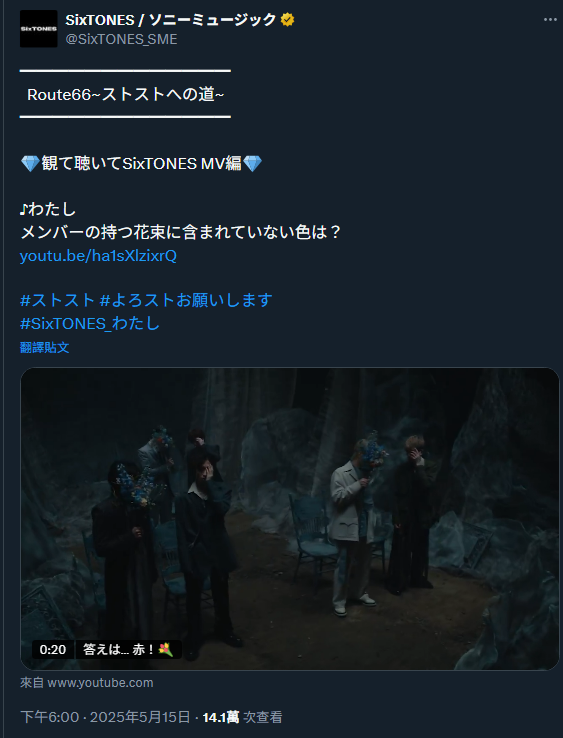Open the youtu.be/ha1sXlzixrQ link
563x738 pixels.
click(98, 256)
